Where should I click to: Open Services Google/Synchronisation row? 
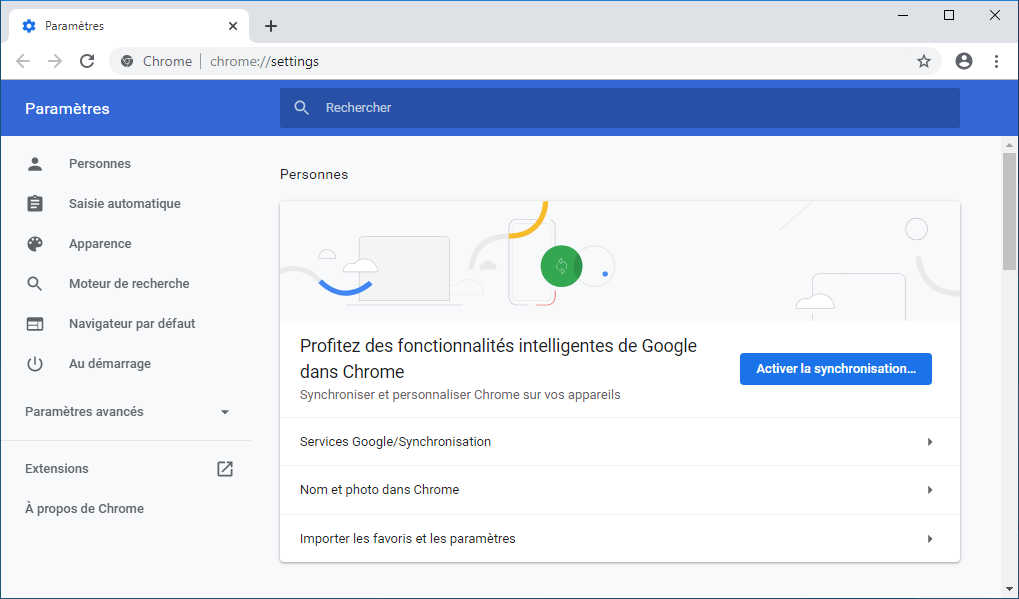pyautogui.click(x=619, y=442)
